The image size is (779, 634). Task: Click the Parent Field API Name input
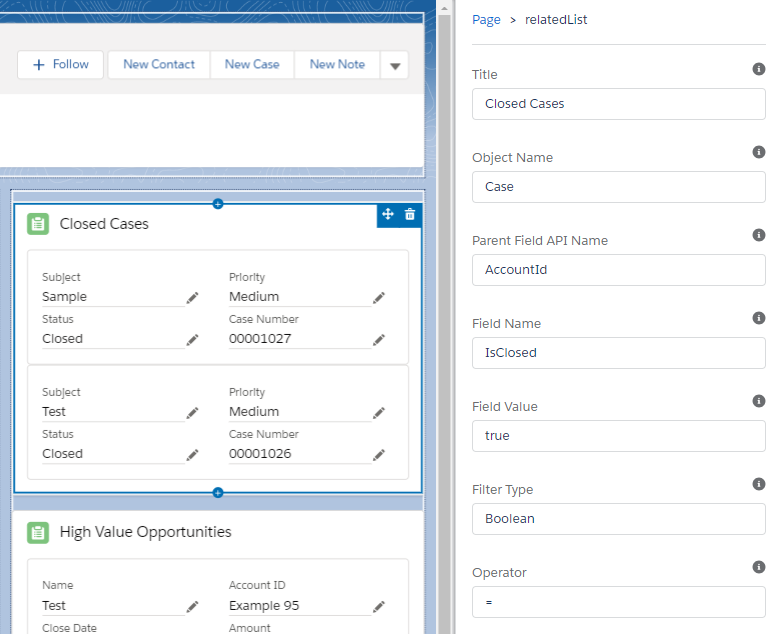click(619, 270)
